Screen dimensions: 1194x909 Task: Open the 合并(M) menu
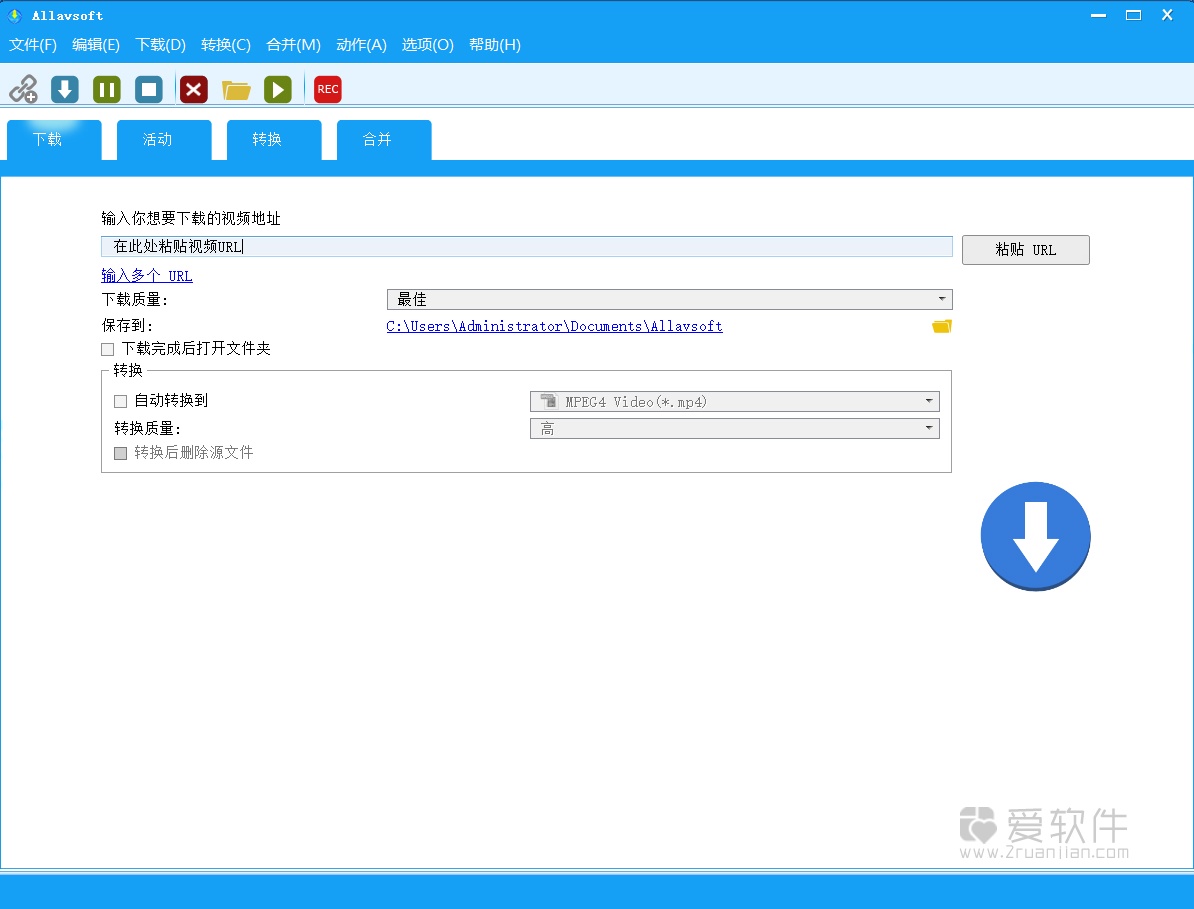pyautogui.click(x=293, y=45)
